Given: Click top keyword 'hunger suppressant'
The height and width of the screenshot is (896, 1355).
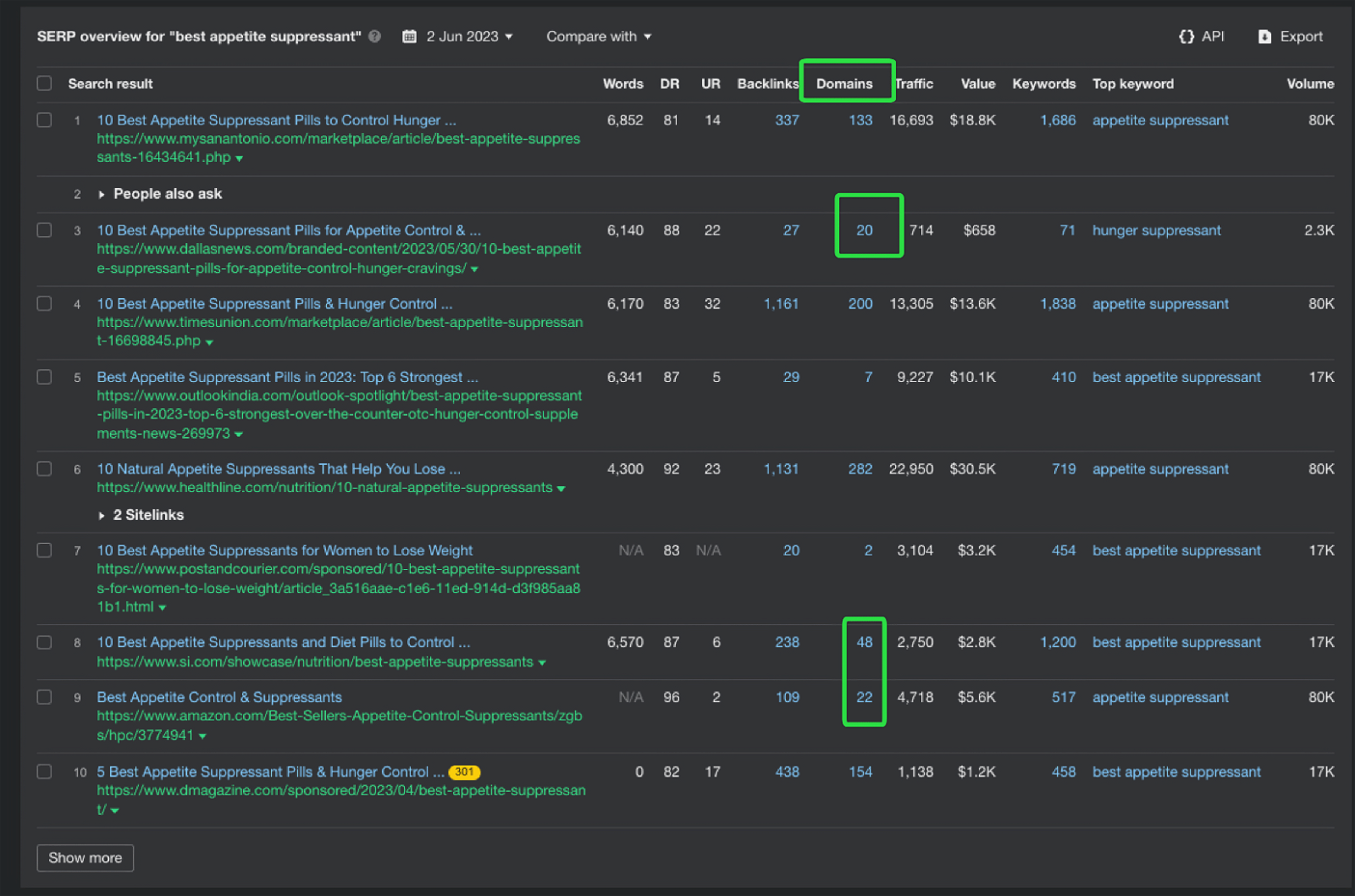Looking at the screenshot, I should click(1157, 230).
